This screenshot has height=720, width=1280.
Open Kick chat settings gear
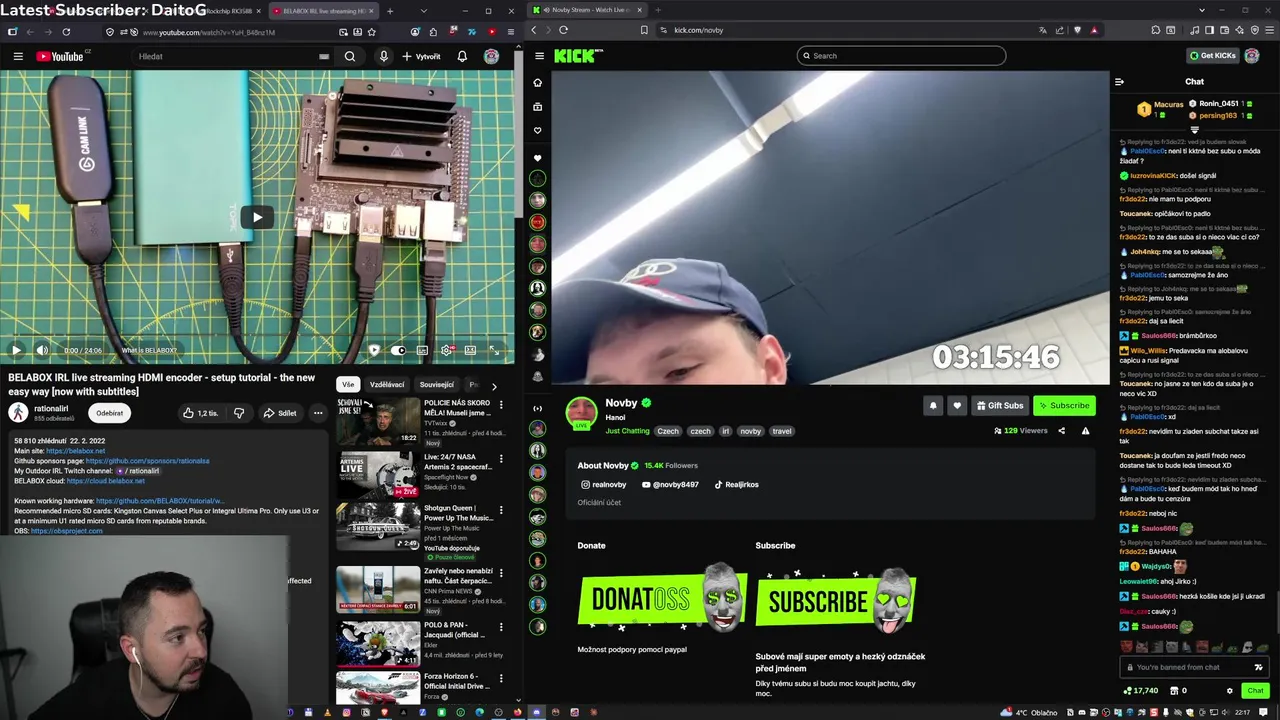coord(1230,691)
